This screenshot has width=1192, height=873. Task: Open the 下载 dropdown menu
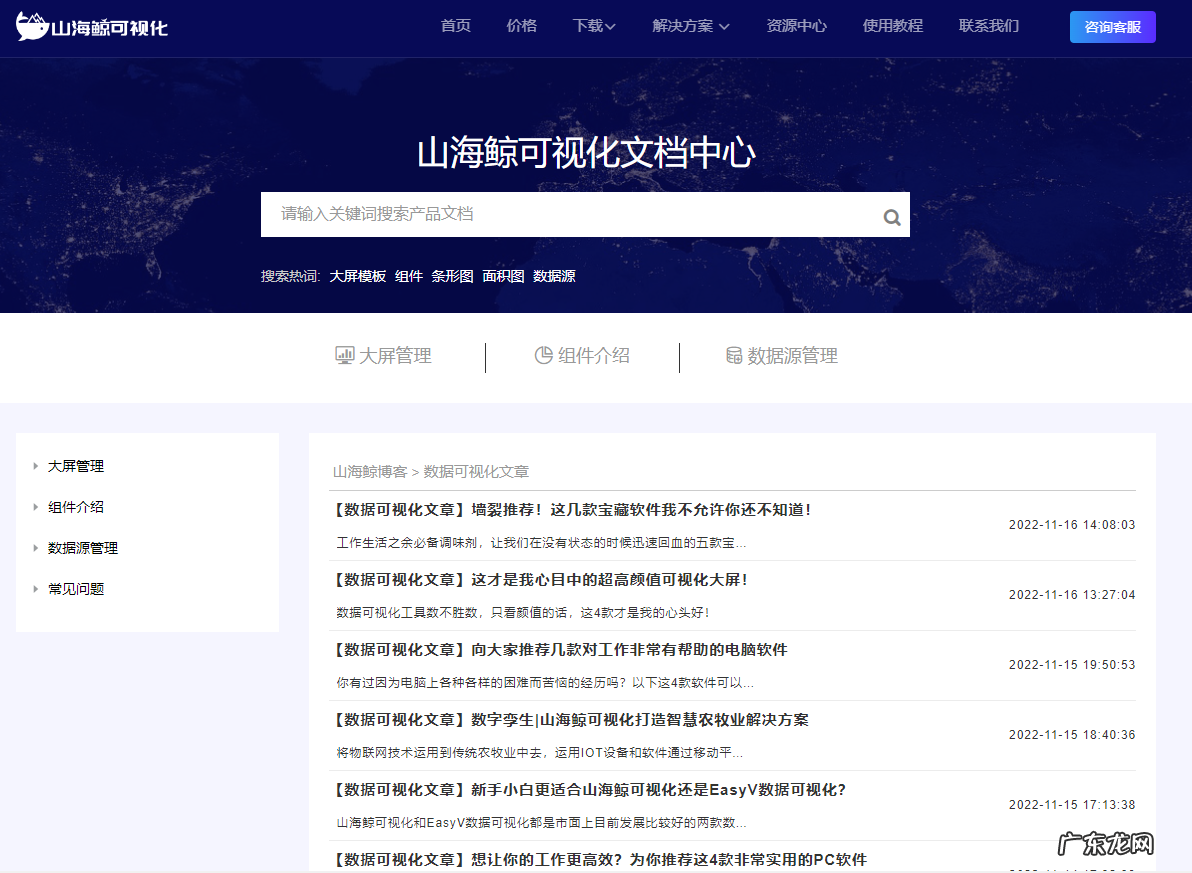[x=593, y=26]
